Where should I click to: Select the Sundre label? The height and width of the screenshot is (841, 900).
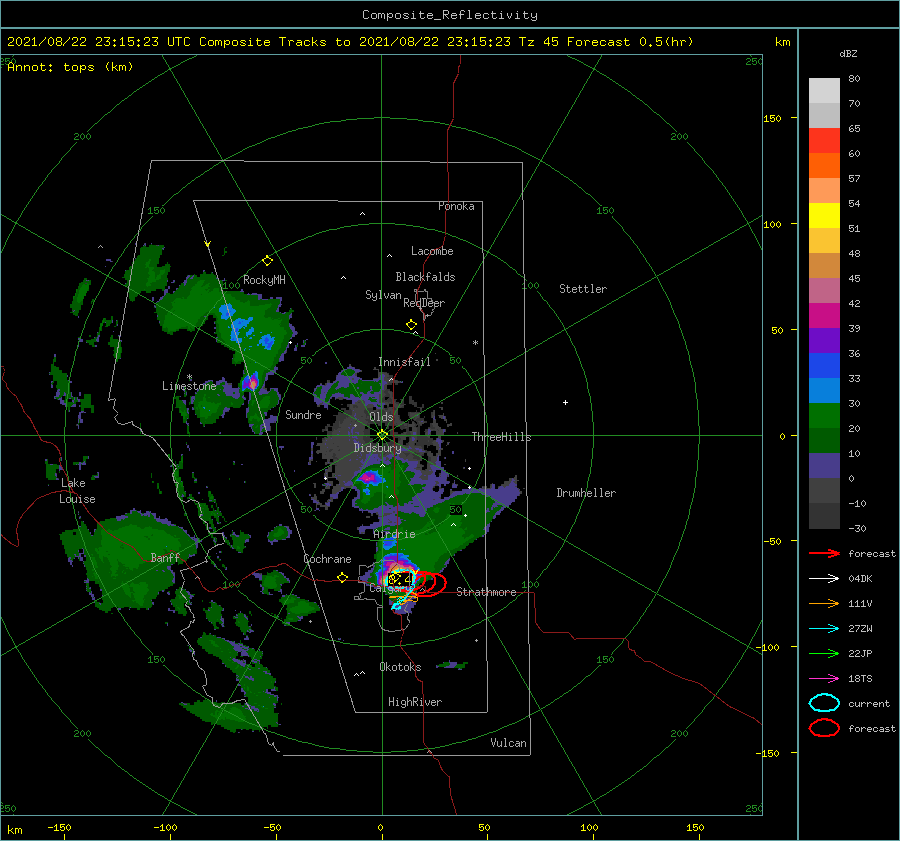pyautogui.click(x=303, y=414)
